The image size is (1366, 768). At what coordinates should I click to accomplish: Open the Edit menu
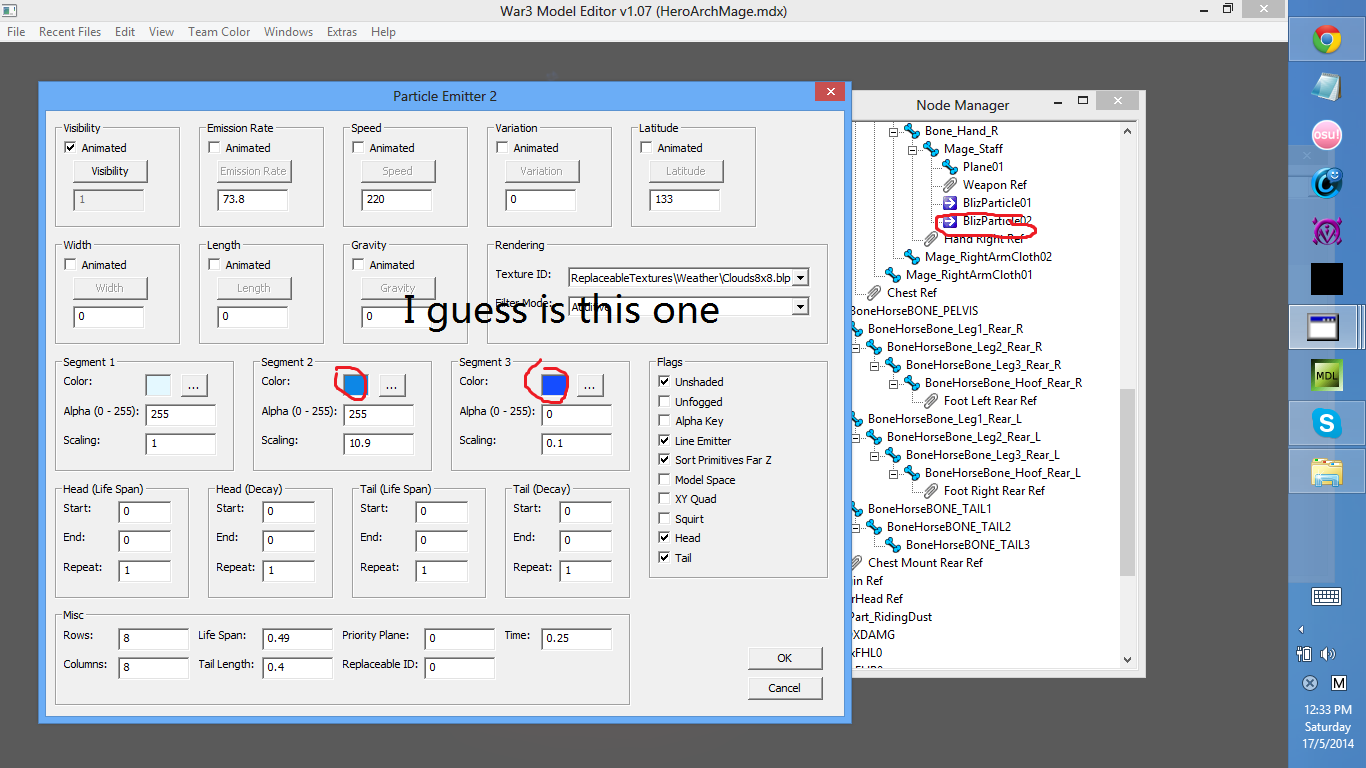tap(125, 32)
